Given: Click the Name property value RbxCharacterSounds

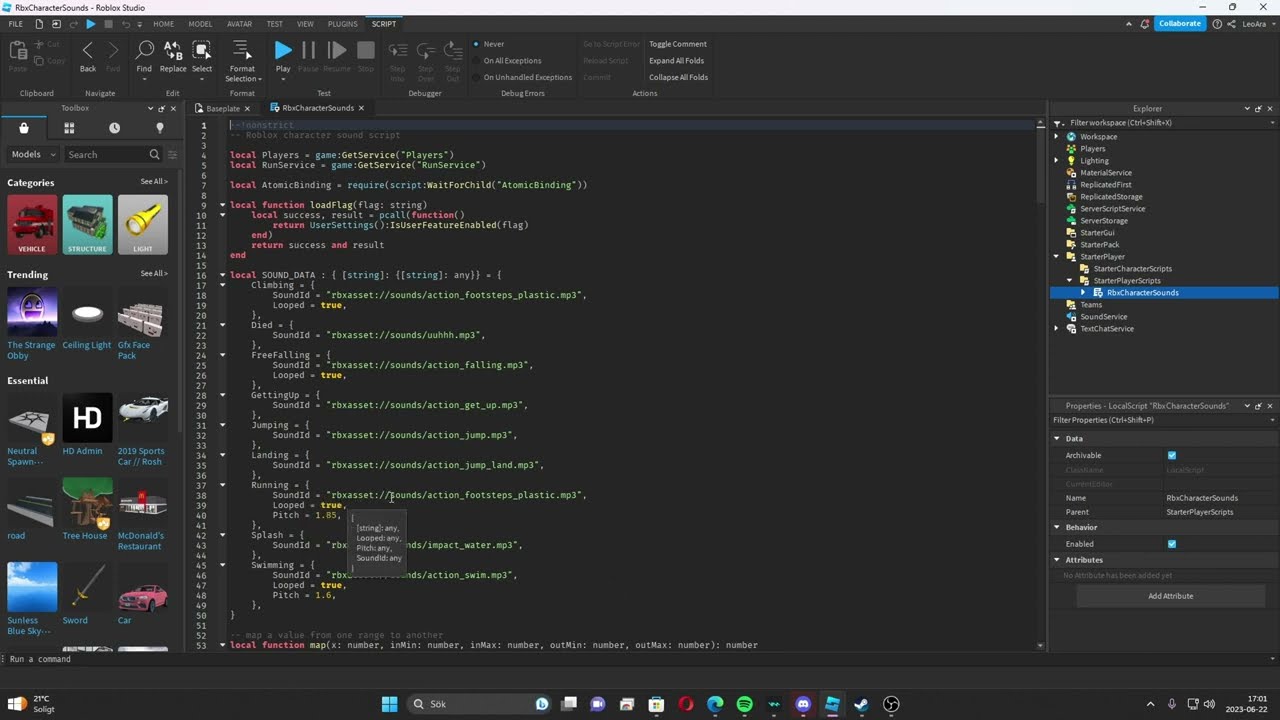Looking at the screenshot, I should point(1202,498).
